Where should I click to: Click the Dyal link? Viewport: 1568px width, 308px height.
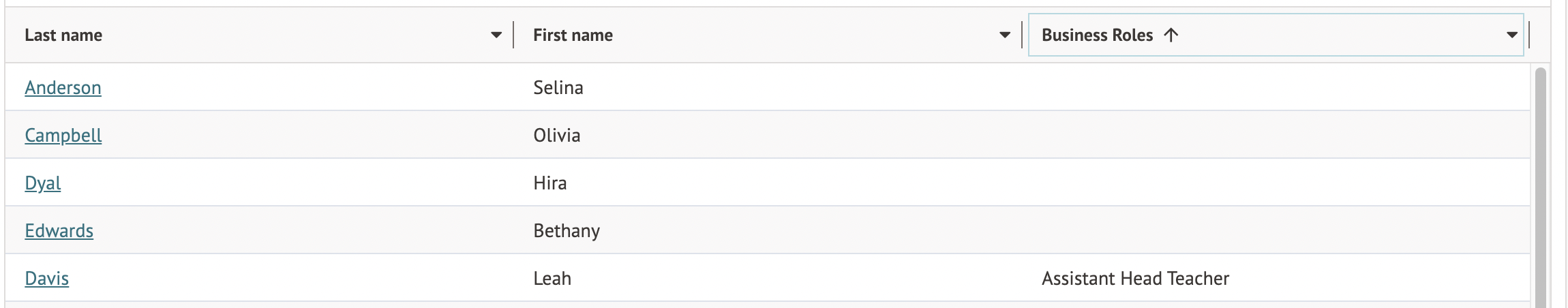click(43, 183)
